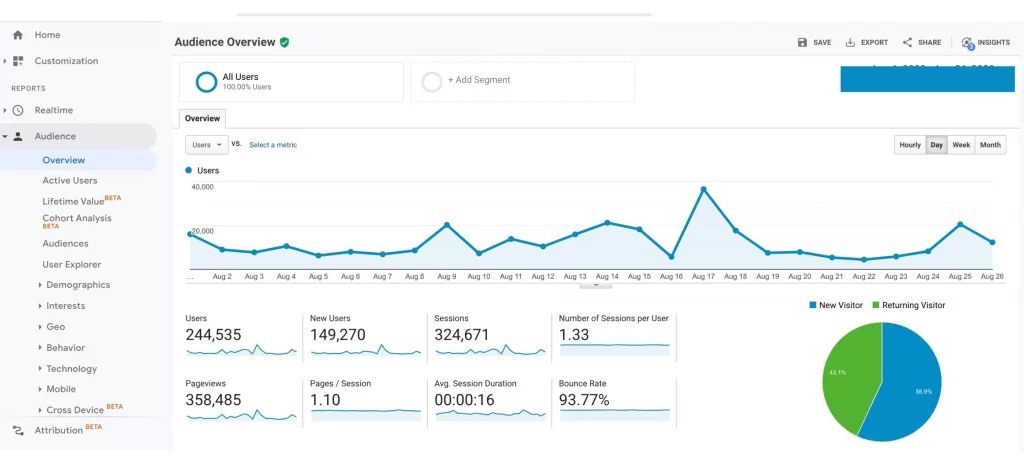
Task: Expand the Realtime section arrow
Action: 5,110
